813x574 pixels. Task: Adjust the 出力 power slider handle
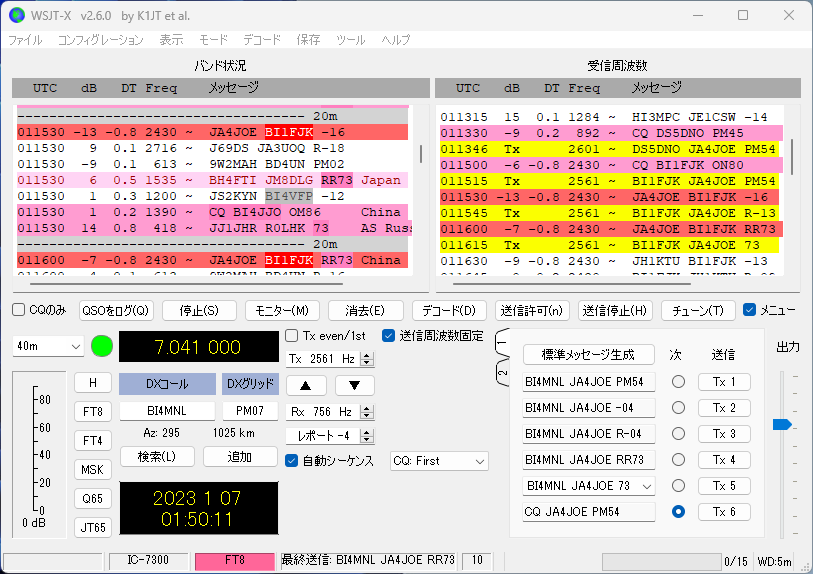tap(782, 425)
